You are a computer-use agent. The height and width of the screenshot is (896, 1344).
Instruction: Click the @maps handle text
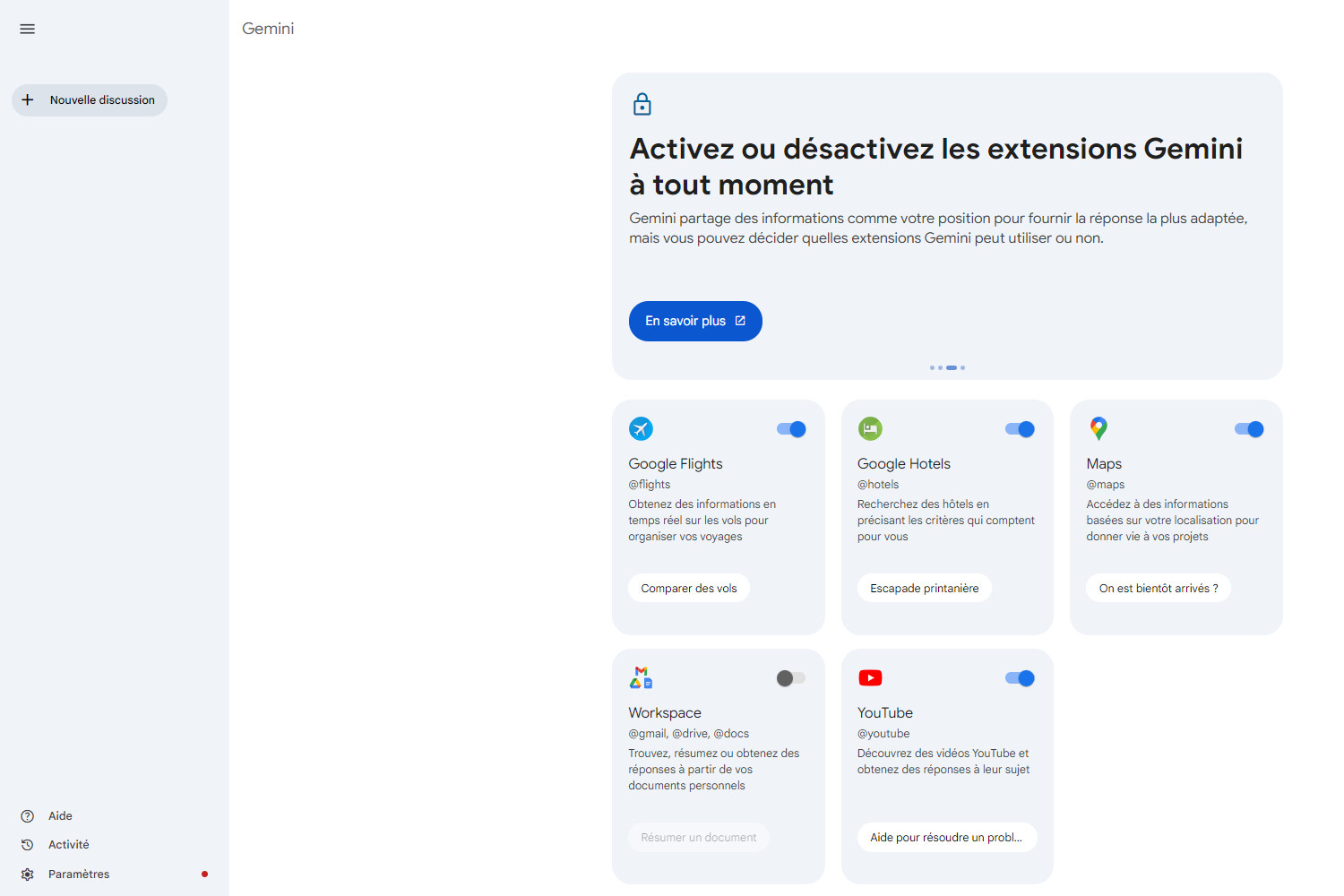(x=1106, y=485)
